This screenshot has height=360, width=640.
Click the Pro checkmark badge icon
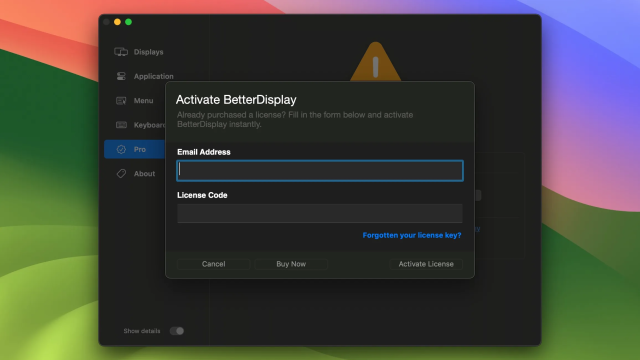[121, 149]
